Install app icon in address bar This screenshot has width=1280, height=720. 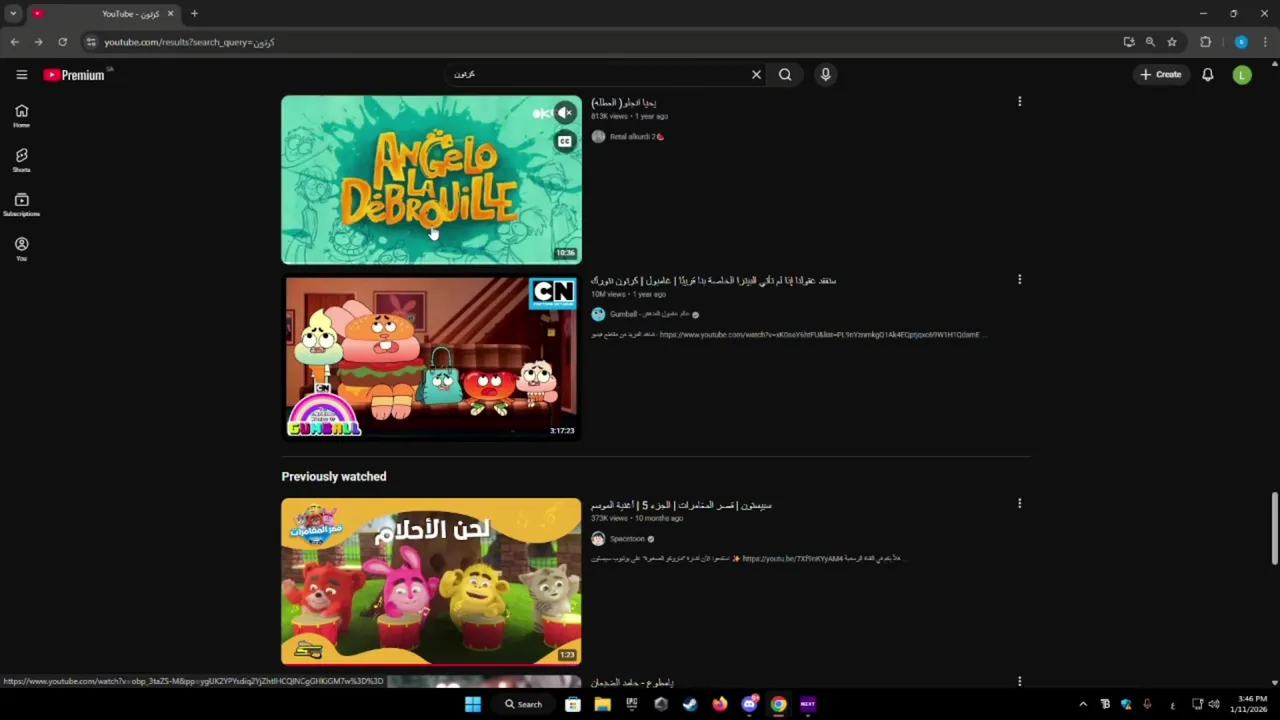(1129, 42)
